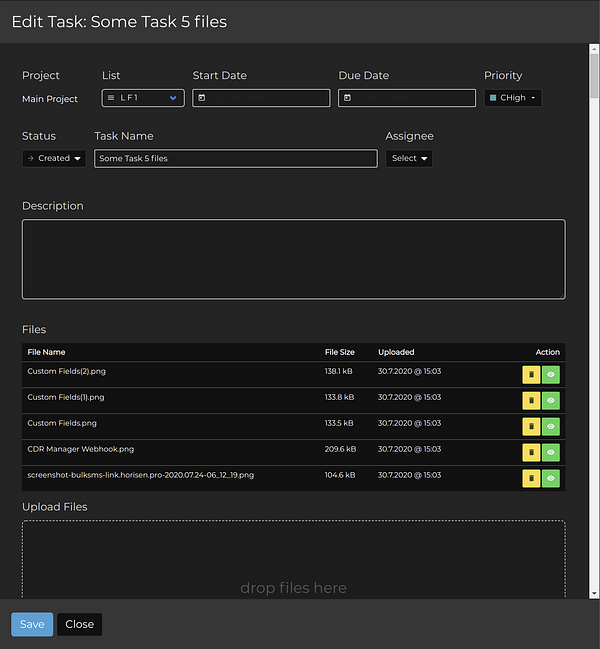Delete the Custom Fields(2).png file
The width and height of the screenshot is (600, 649).
click(530, 374)
